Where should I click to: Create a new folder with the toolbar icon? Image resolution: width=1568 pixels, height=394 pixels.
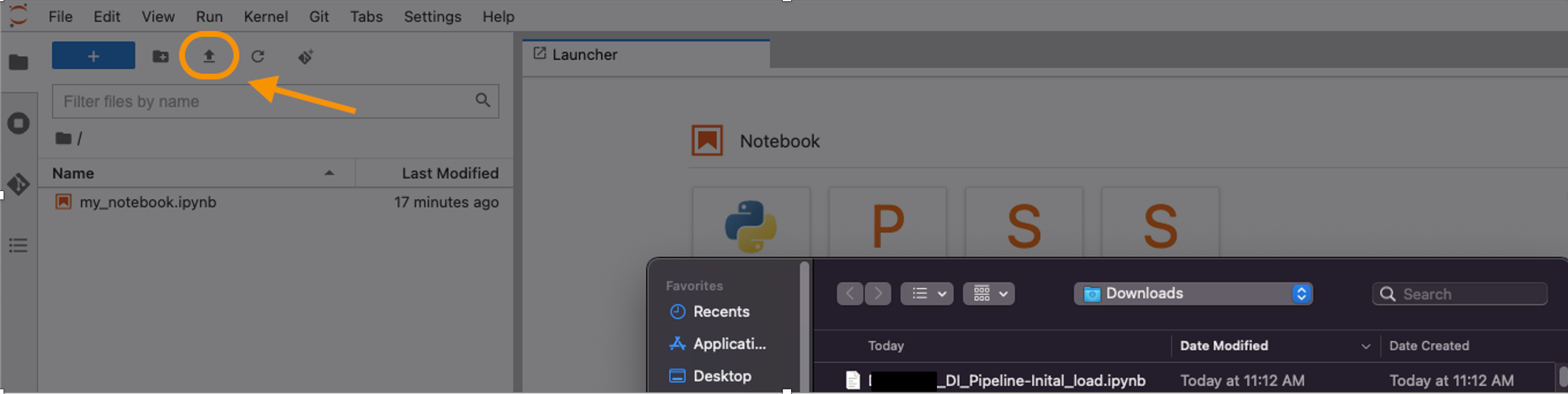(161, 57)
